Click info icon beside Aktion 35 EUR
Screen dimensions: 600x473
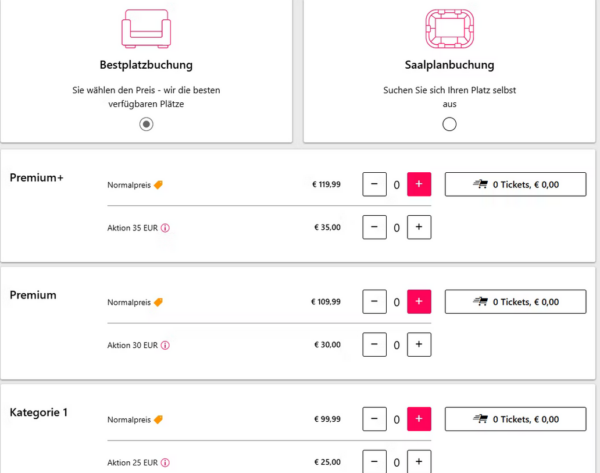(165, 228)
